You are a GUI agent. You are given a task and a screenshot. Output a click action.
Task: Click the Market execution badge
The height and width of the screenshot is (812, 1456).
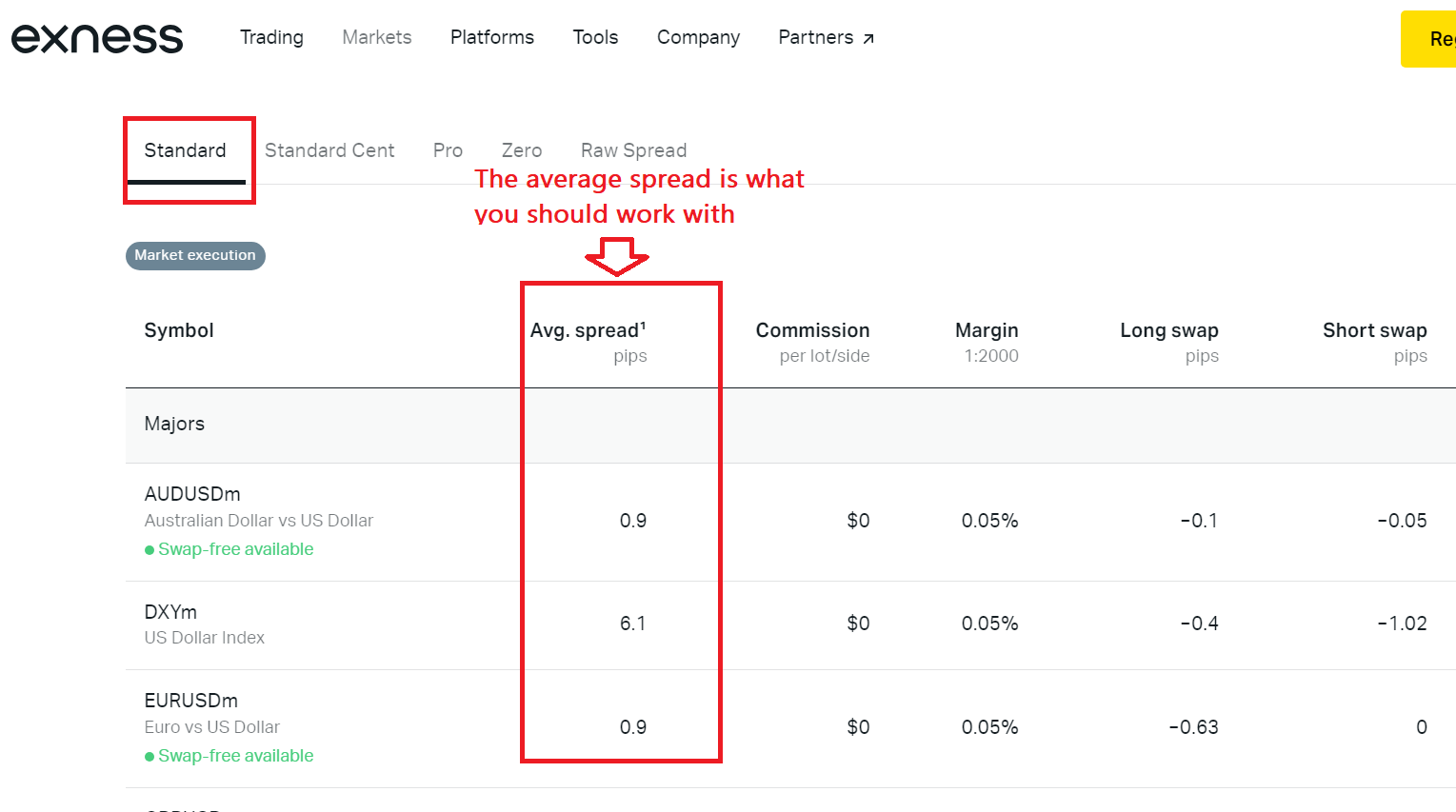[x=195, y=255]
